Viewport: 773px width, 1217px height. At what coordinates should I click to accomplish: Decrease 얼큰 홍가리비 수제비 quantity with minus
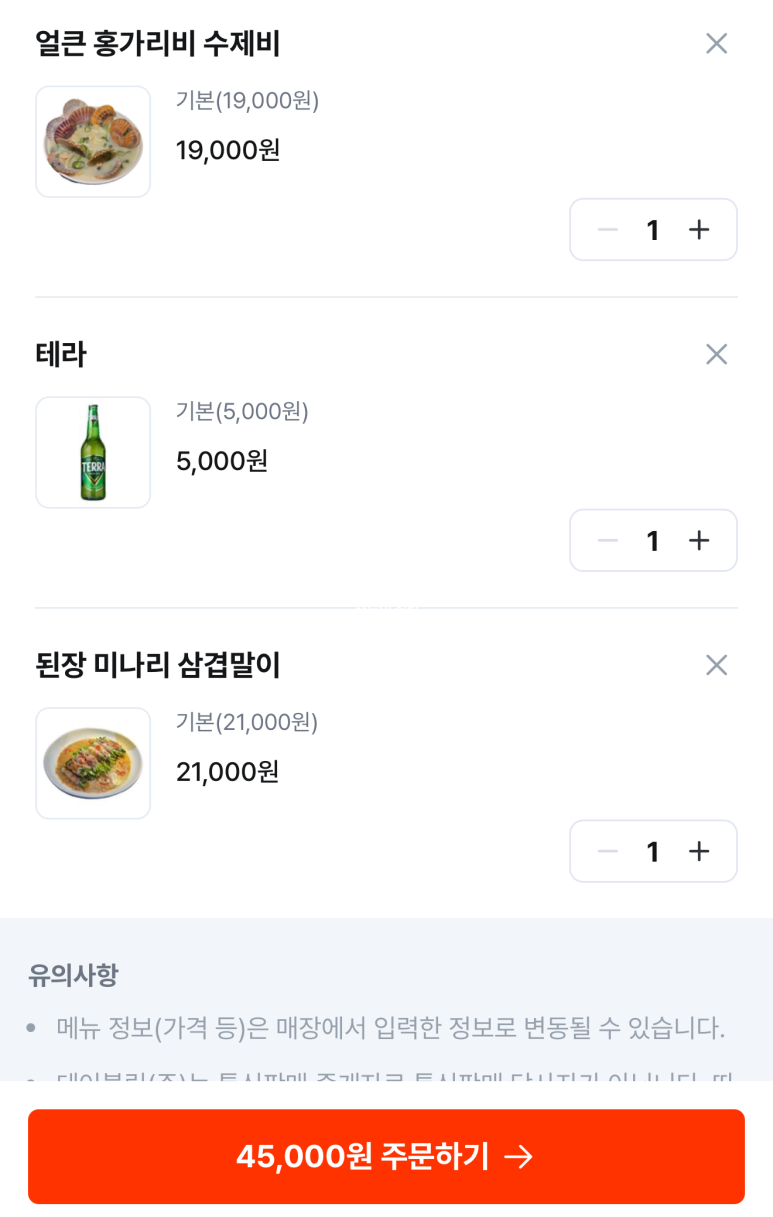pos(607,230)
